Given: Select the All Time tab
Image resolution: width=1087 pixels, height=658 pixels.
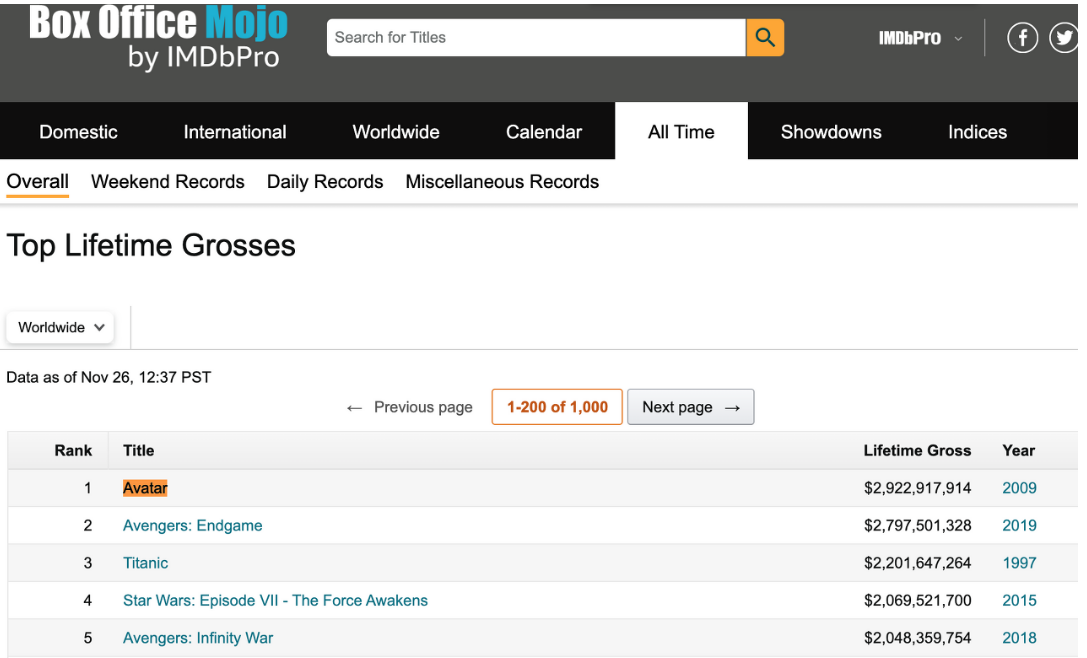Looking at the screenshot, I should click(x=681, y=132).
